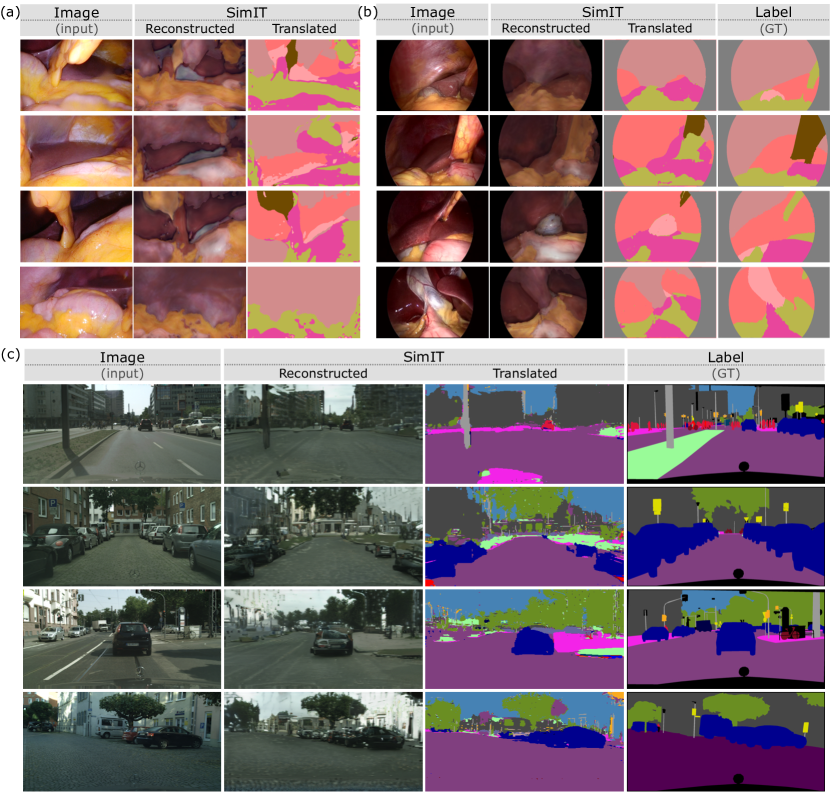Select the 'Image' header in panel (b)
This screenshot has width=831, height=796.
(x=432, y=12)
